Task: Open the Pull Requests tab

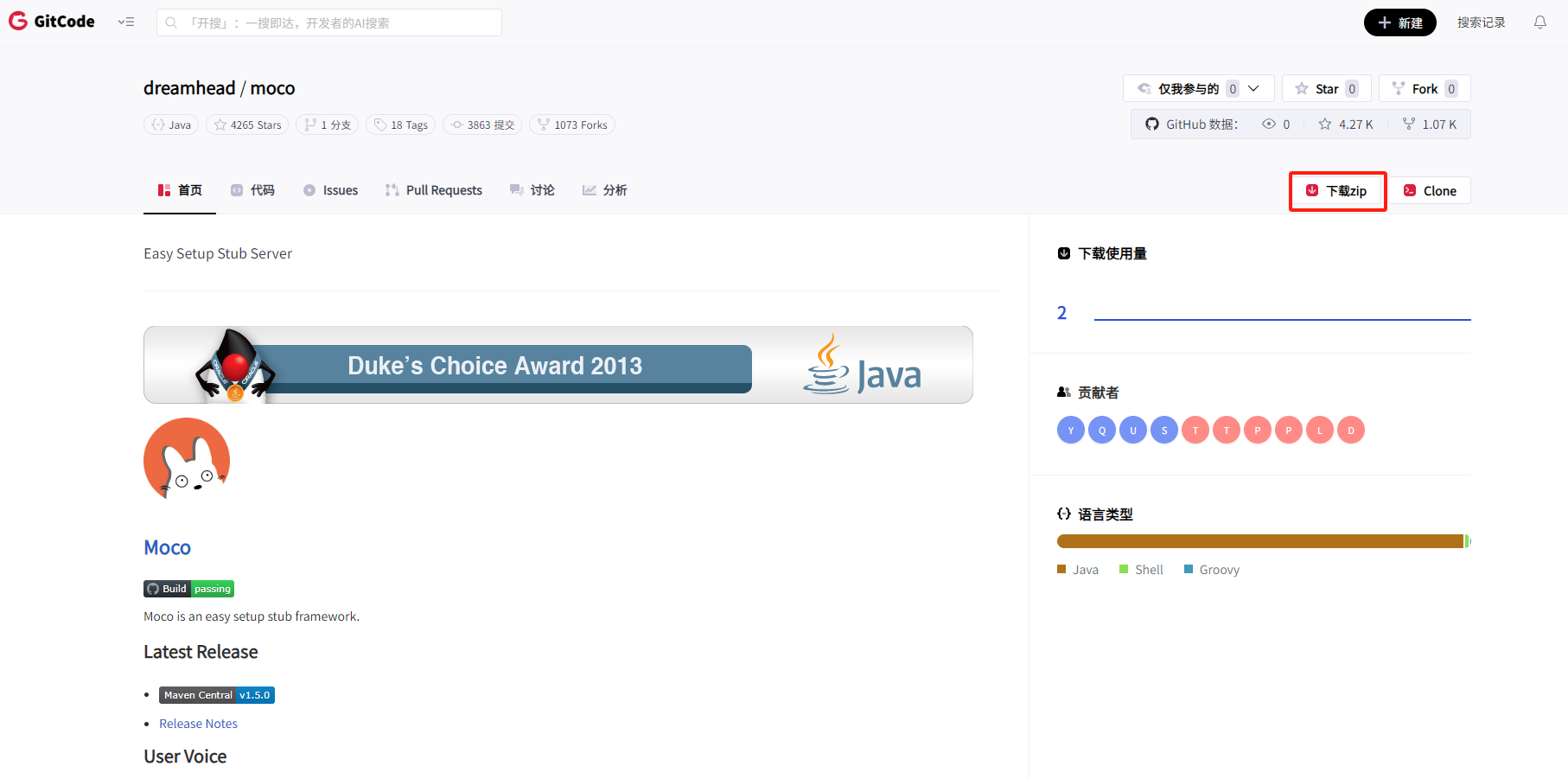Action: (x=434, y=190)
